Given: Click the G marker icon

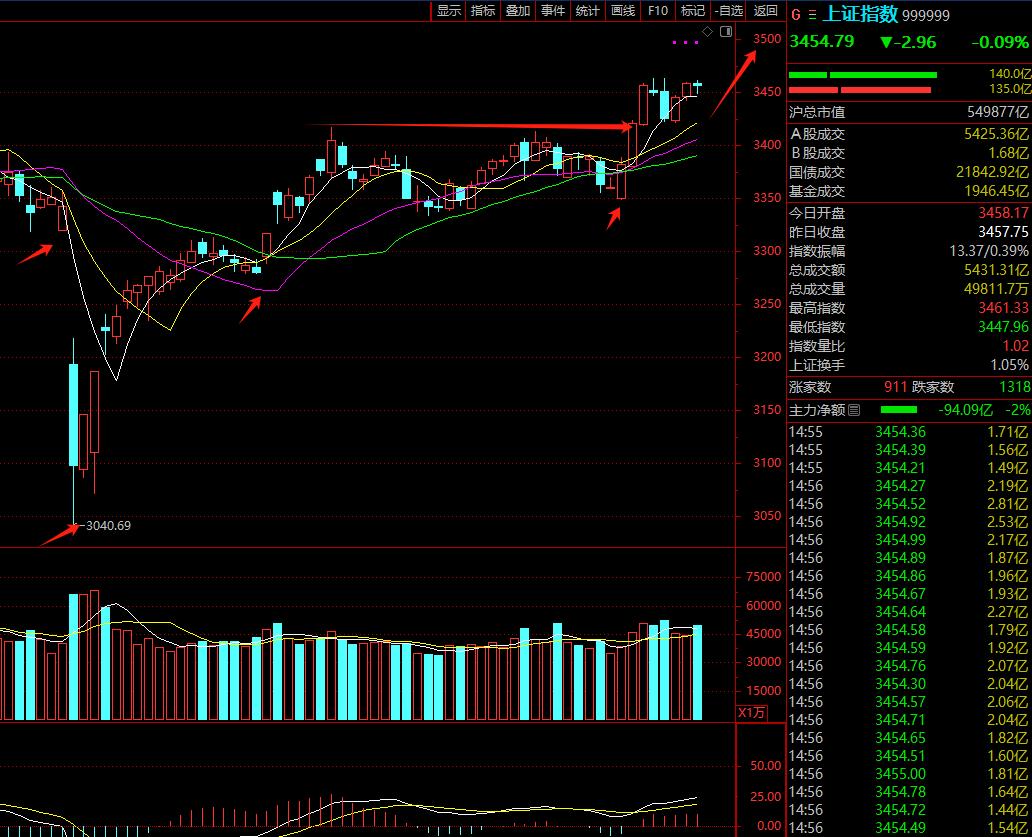Looking at the screenshot, I should (796, 14).
